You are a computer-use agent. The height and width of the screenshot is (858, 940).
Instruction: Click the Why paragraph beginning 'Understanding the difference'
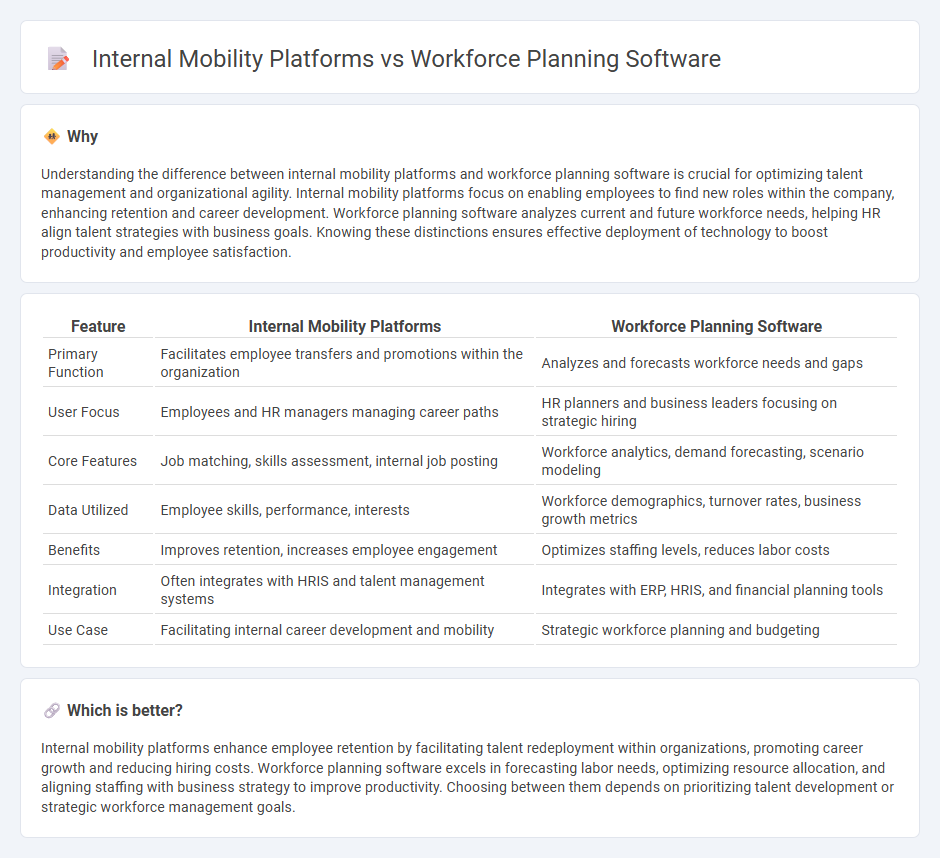coord(468,213)
